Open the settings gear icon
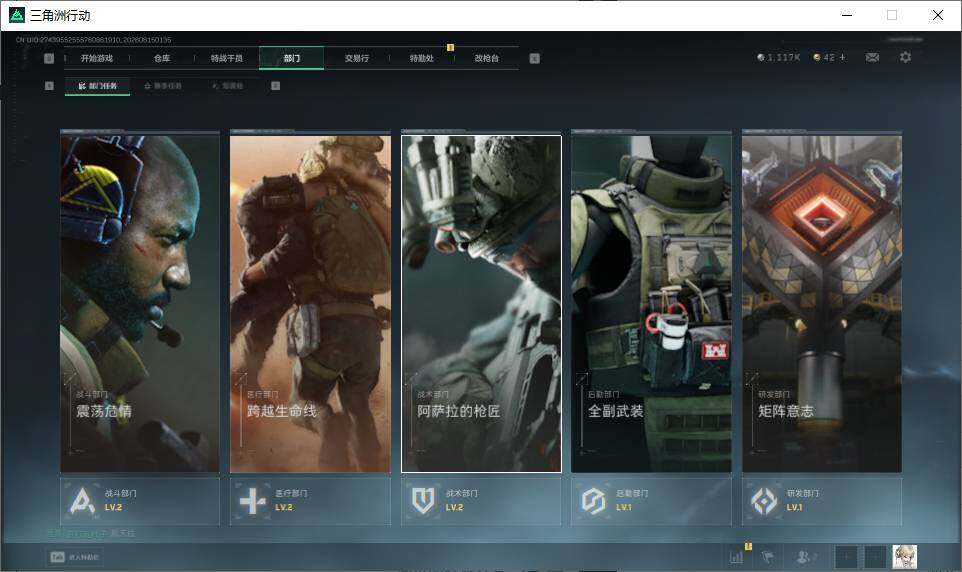This screenshot has width=962, height=572. [x=905, y=57]
